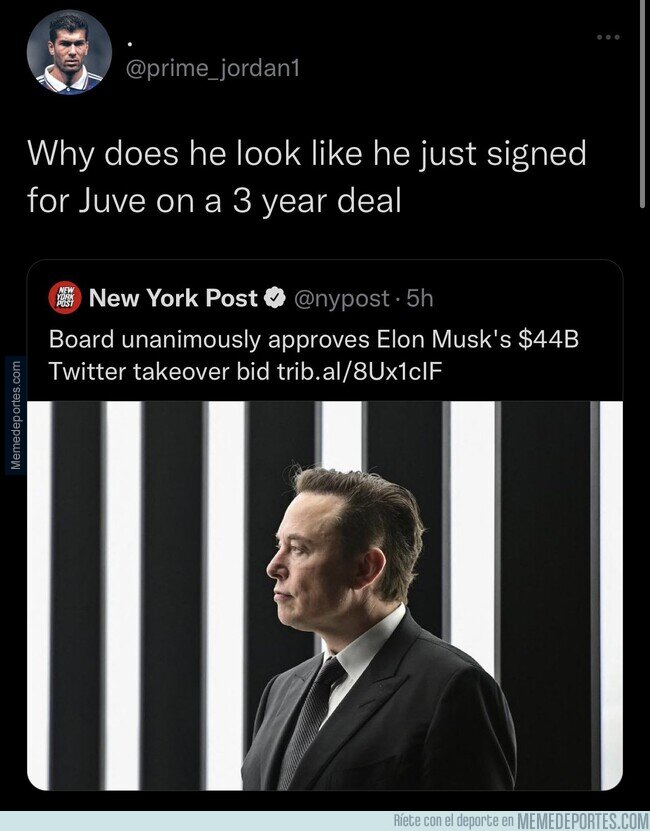Click the "for Juve on a 3 year deal" line
Image resolution: width=650 pixels, height=831 pixels.
click(x=213, y=200)
